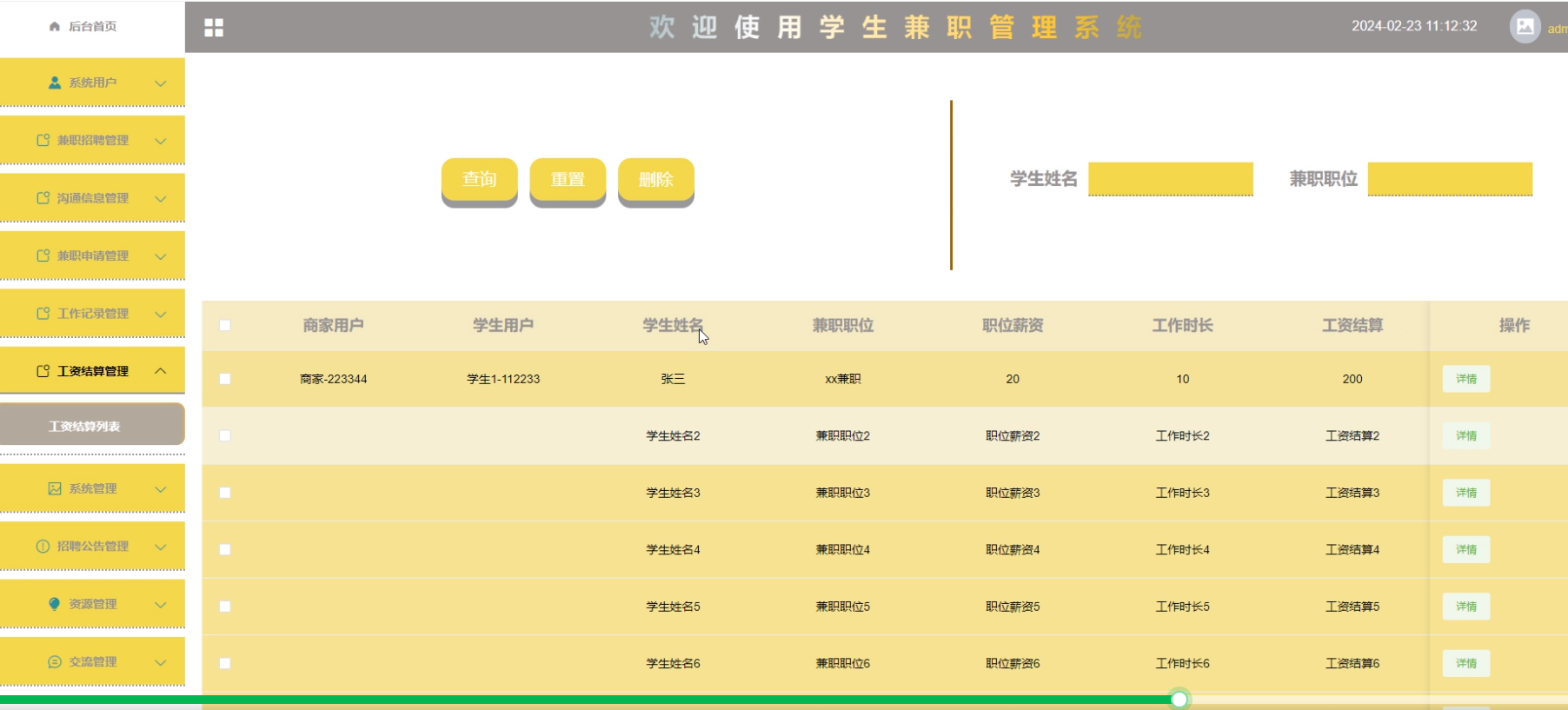Viewport: 1568px width, 710px height.
Task: Click the admin avatar icon at top right
Action: (x=1525, y=26)
